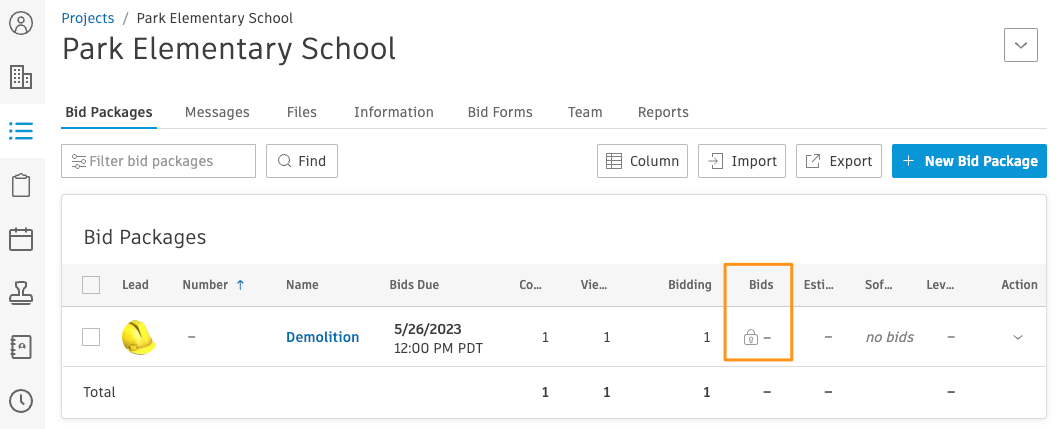Click the locked bids icon for Demolition
Image resolution: width=1059 pixels, height=429 pixels.
pyautogui.click(x=751, y=338)
